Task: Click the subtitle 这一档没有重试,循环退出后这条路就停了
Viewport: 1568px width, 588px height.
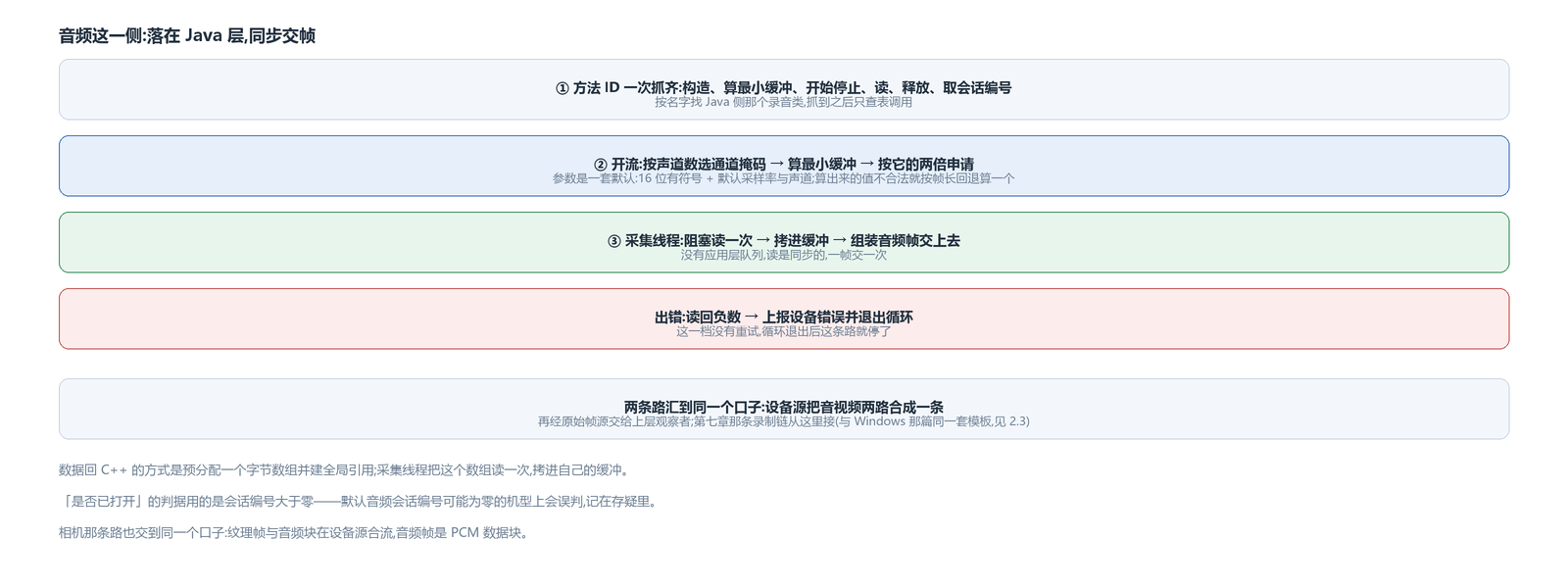Action: tap(783, 331)
